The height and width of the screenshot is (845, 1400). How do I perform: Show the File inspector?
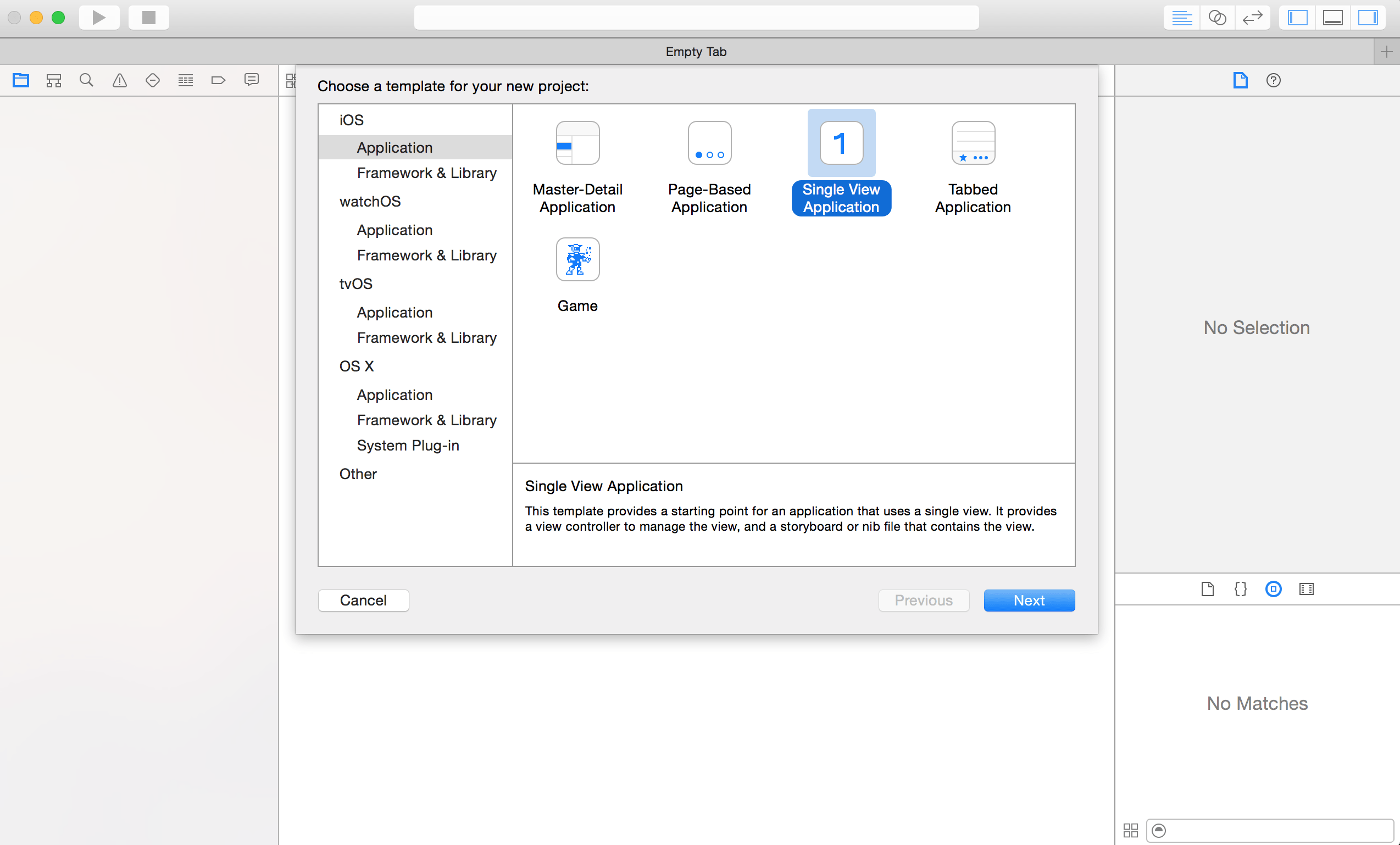click(x=1240, y=80)
